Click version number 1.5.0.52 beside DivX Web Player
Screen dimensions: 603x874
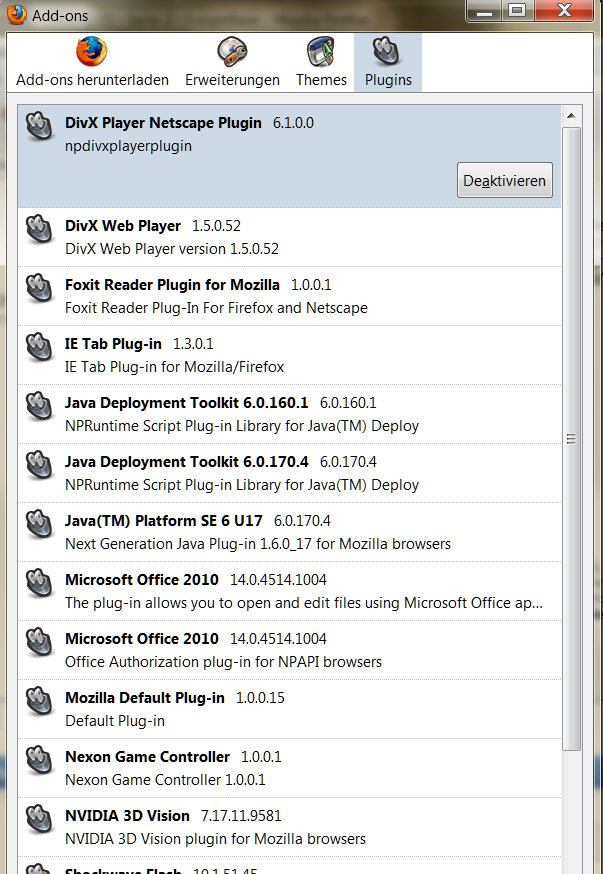pyautogui.click(x=216, y=226)
